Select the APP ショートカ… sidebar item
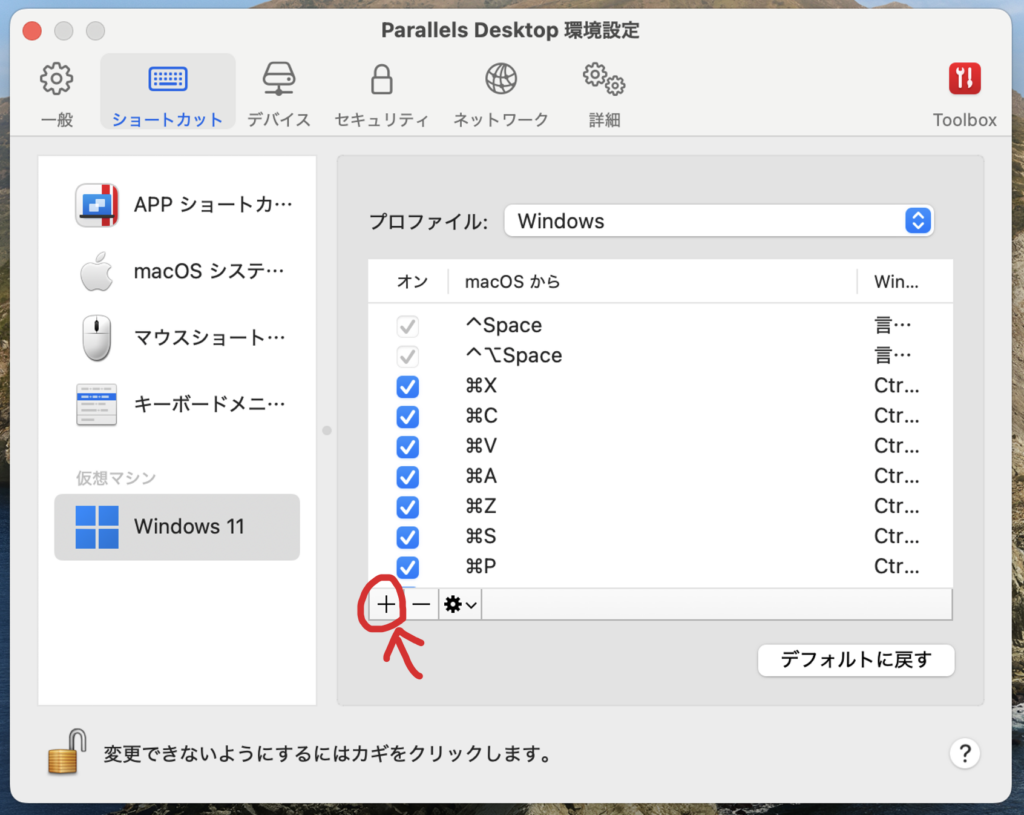Viewport: 1024px width, 815px height. pyautogui.click(x=177, y=205)
